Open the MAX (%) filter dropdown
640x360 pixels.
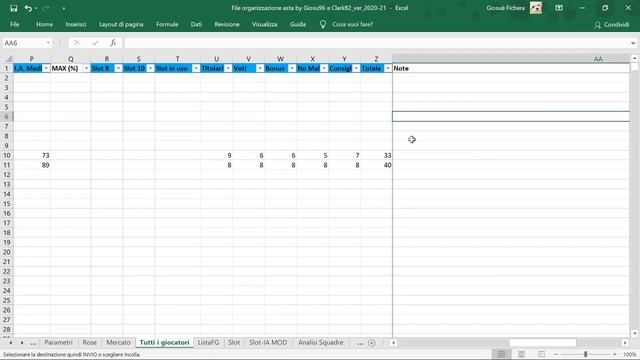pos(86,68)
